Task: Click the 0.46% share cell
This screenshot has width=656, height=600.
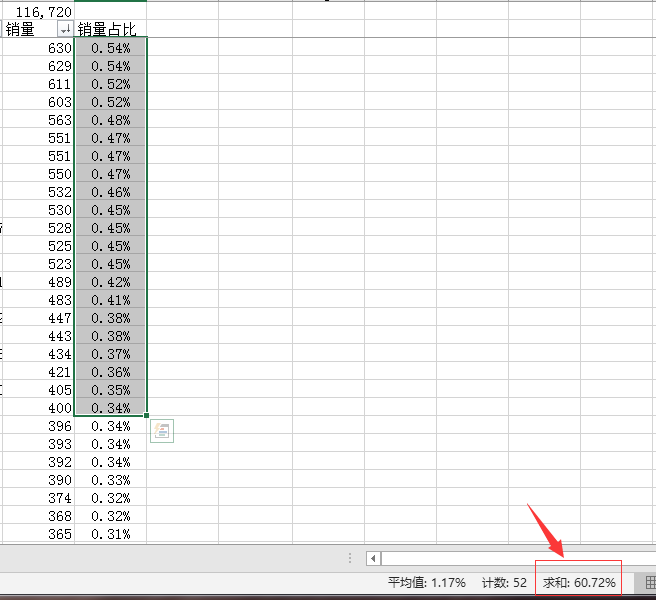Action: 110,192
